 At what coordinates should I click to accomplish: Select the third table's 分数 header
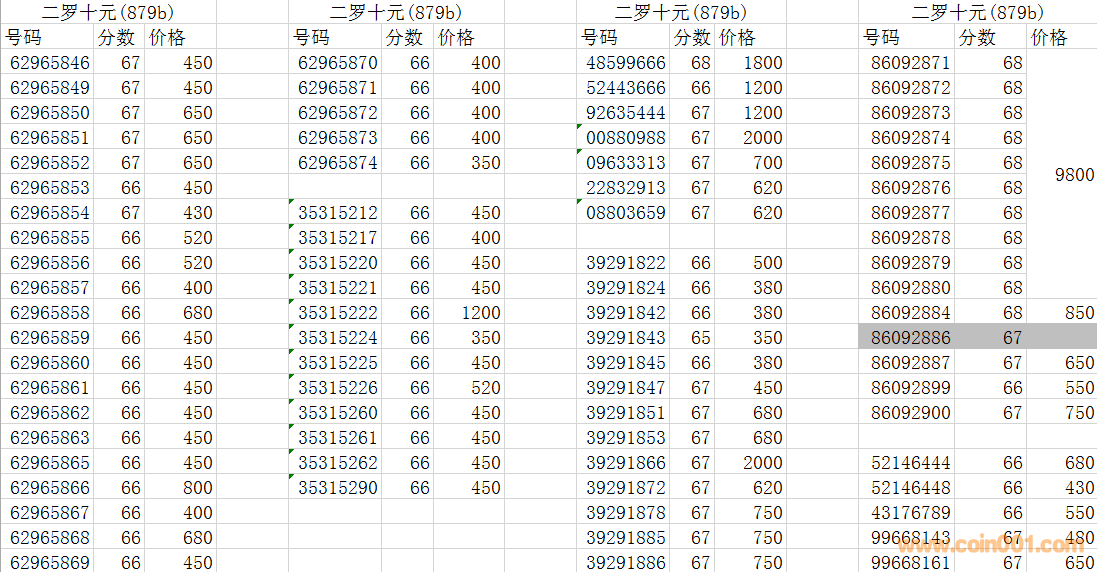tap(692, 38)
